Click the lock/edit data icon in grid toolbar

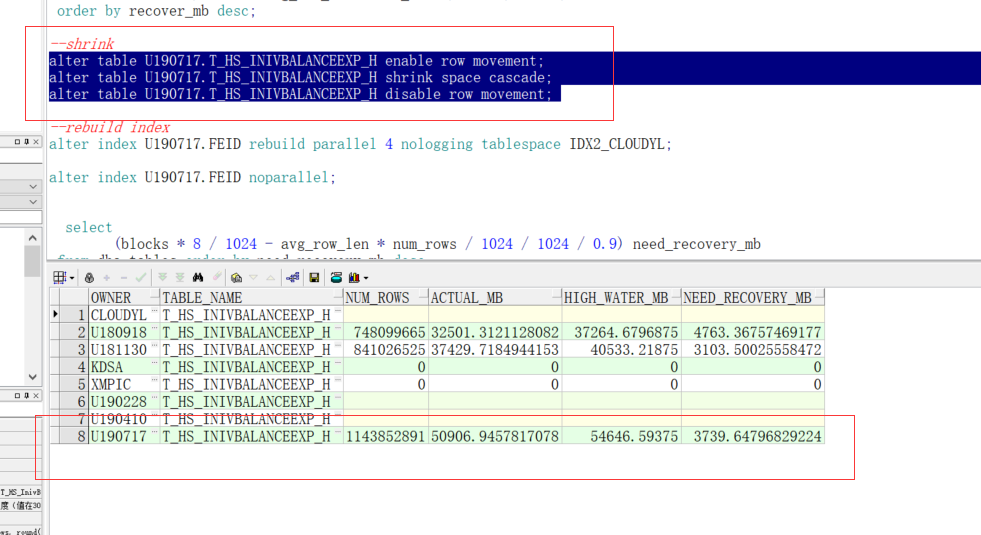coord(90,277)
